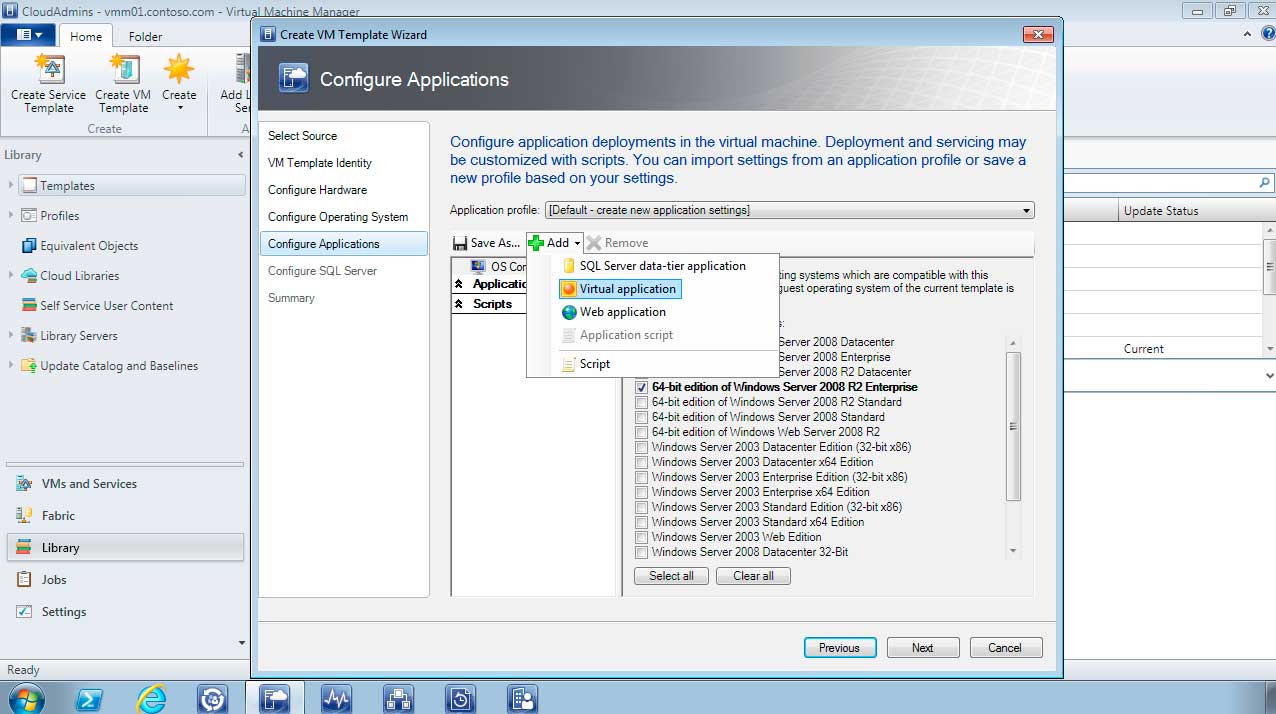Click the Create VM Template ribbon icon

[124, 69]
